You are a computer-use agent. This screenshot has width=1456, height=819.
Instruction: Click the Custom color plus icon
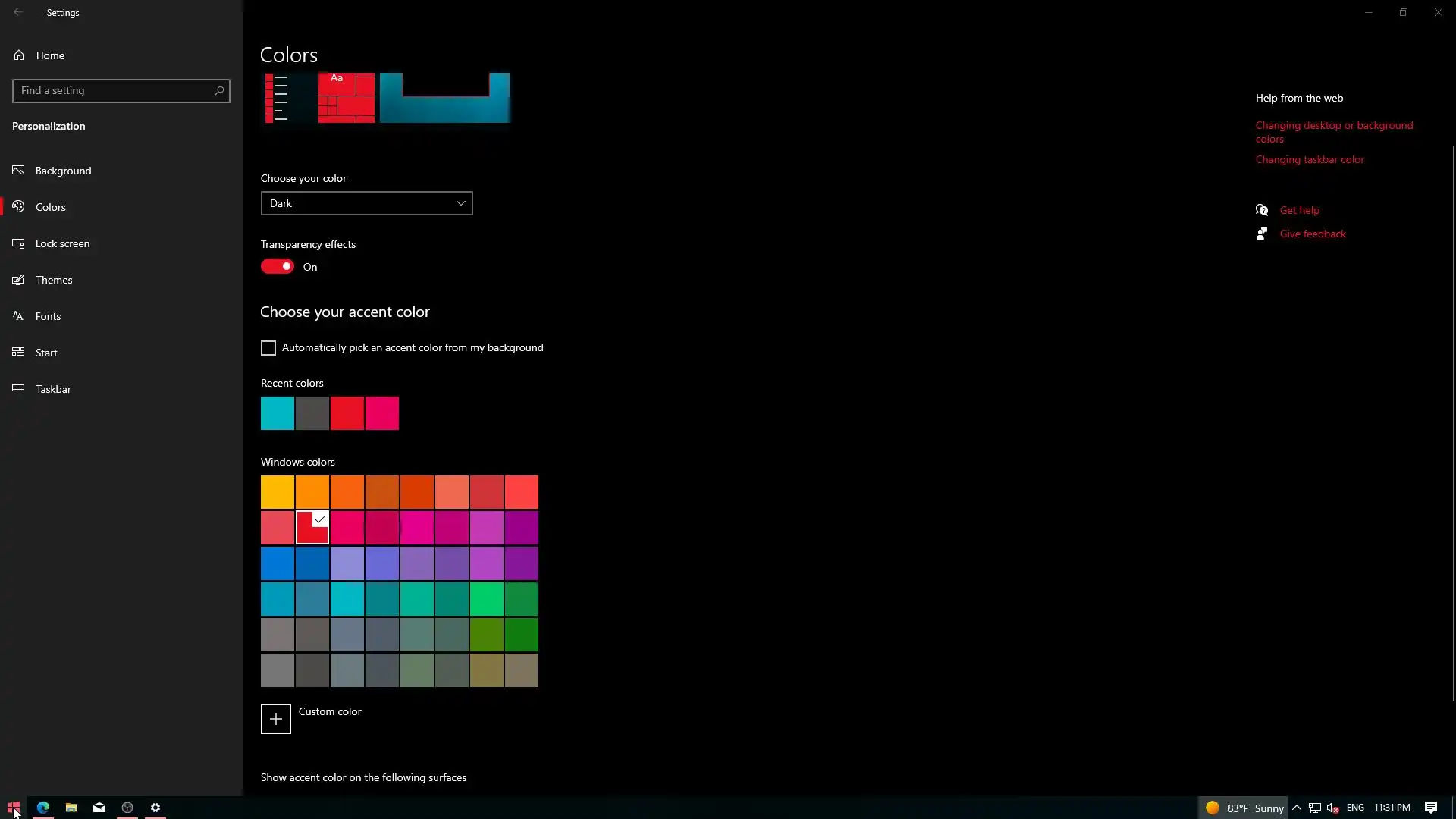275,719
